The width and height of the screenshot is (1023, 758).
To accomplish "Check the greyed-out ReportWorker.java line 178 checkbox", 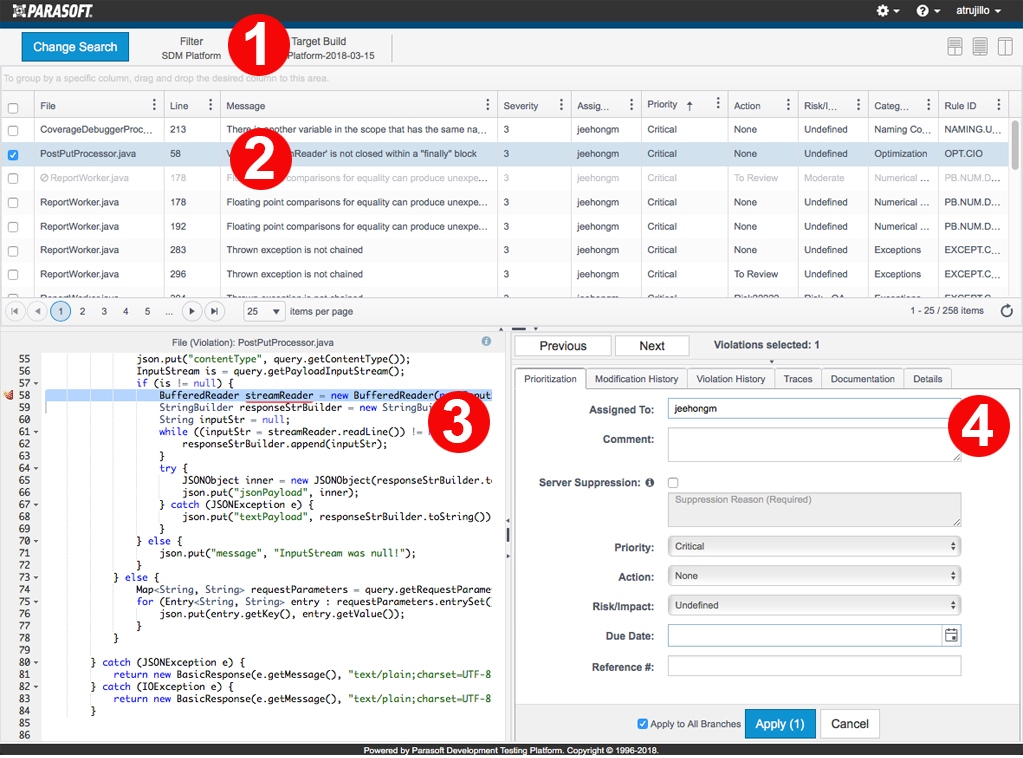I will (13, 178).
